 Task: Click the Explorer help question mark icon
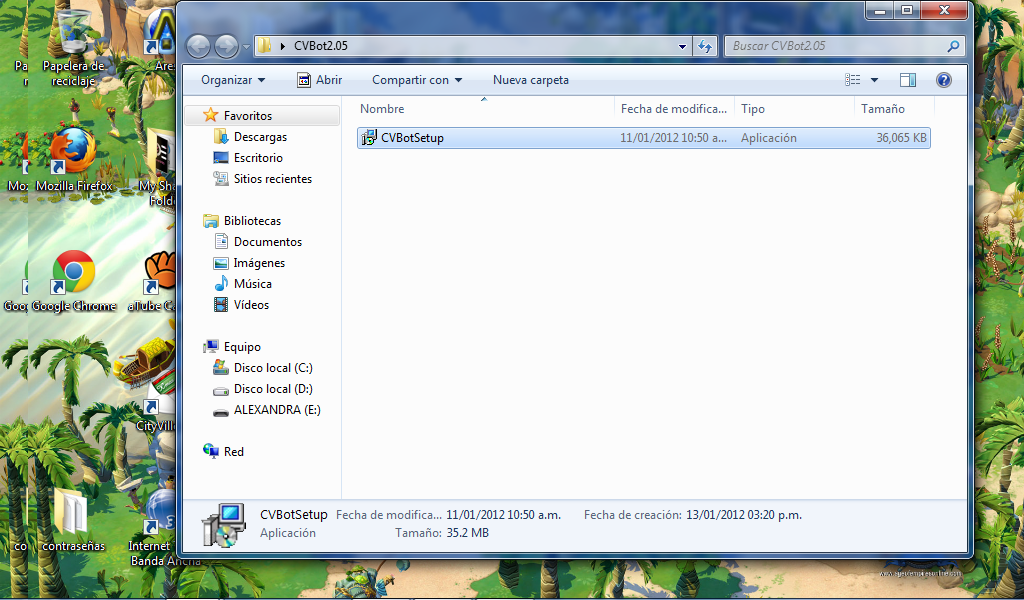(943, 79)
